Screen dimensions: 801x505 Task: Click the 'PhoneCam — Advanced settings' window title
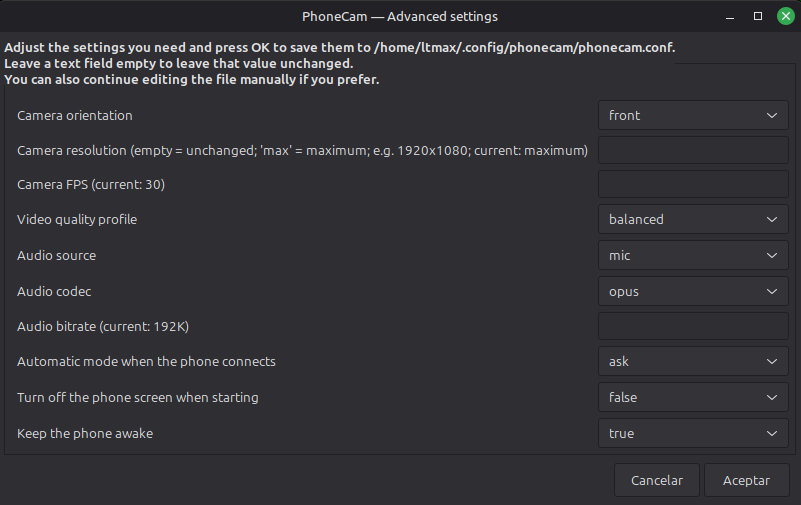[400, 17]
